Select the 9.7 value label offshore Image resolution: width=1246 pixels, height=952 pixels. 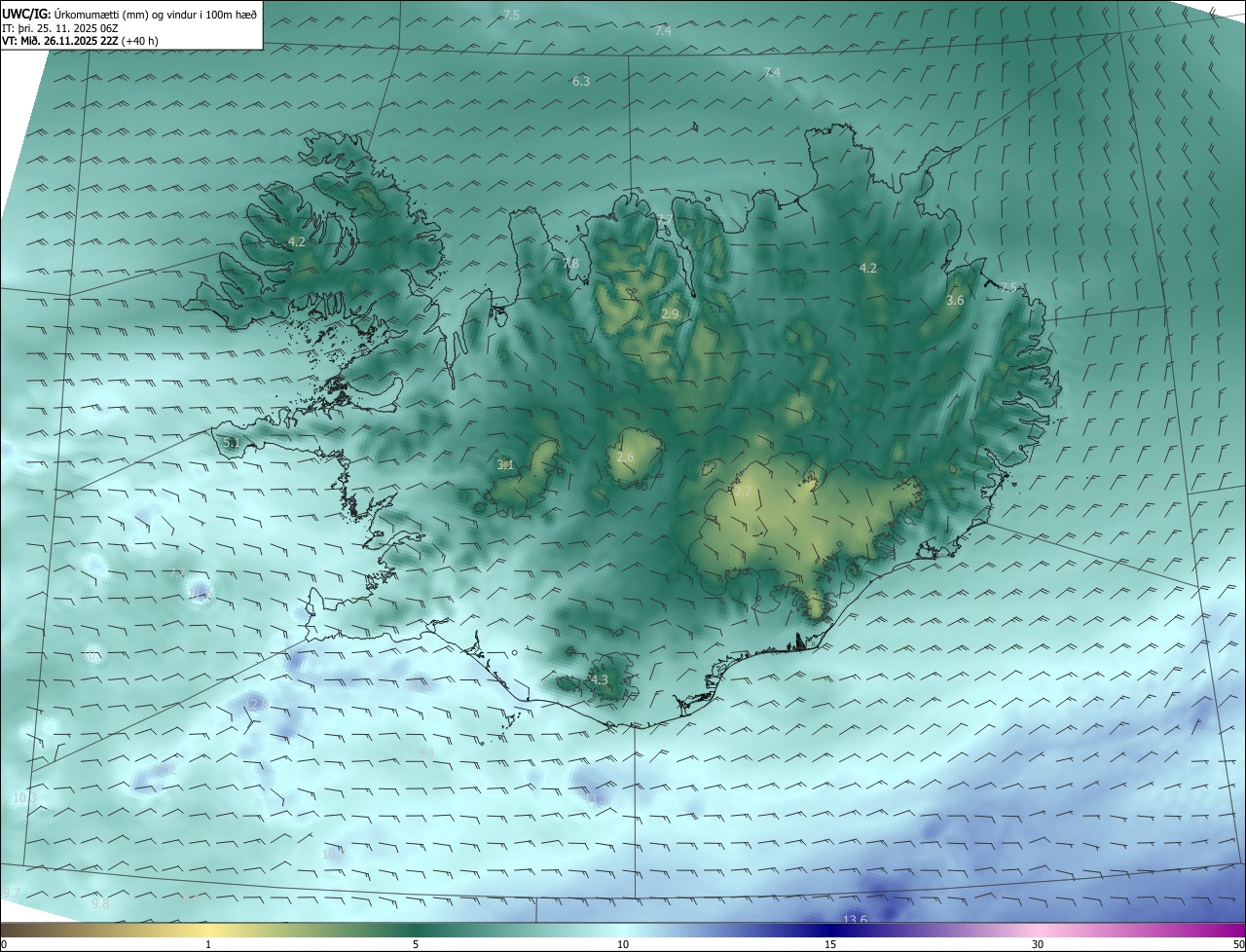[x=12, y=893]
